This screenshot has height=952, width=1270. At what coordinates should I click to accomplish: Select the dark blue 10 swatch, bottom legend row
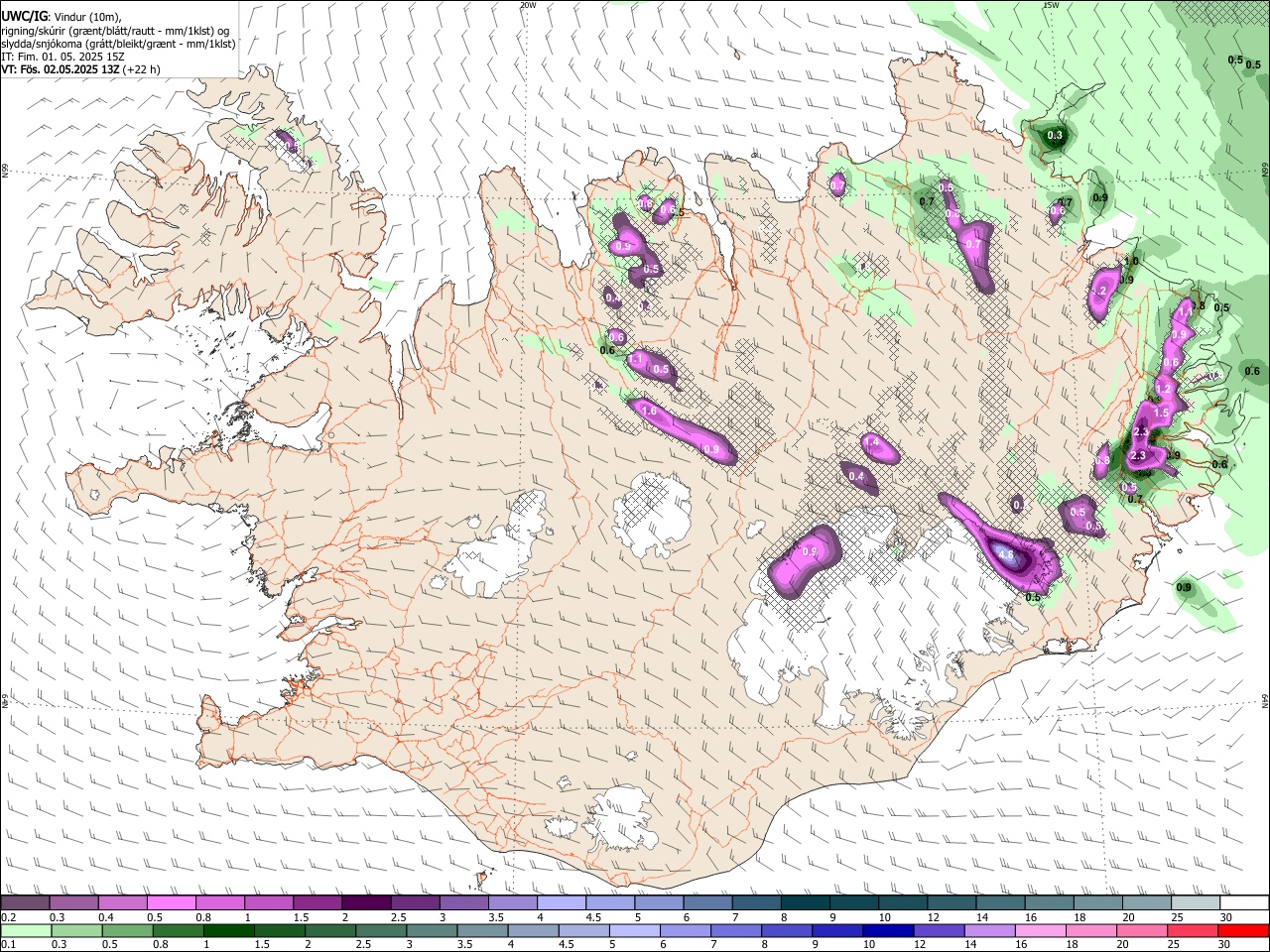(888, 930)
